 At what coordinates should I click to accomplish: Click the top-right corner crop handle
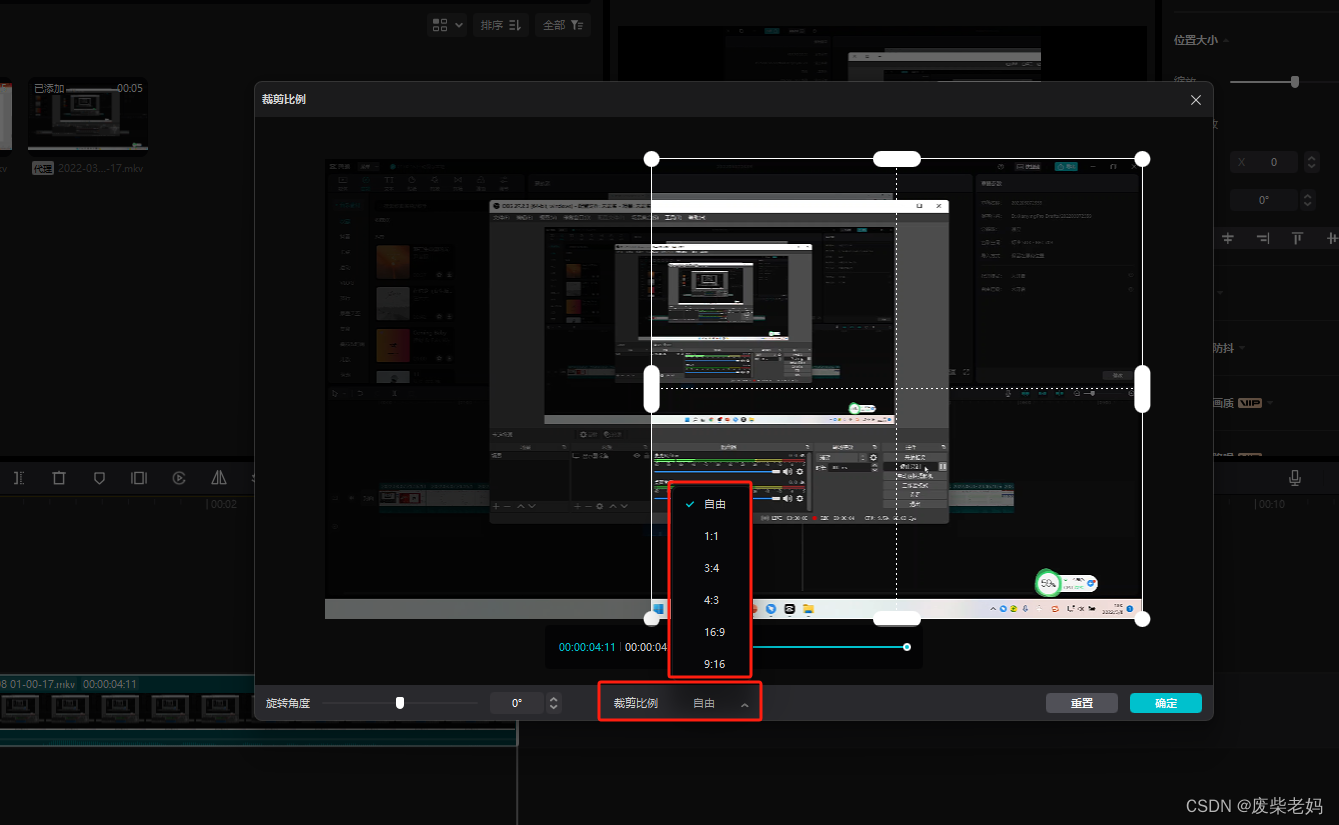(1142, 159)
